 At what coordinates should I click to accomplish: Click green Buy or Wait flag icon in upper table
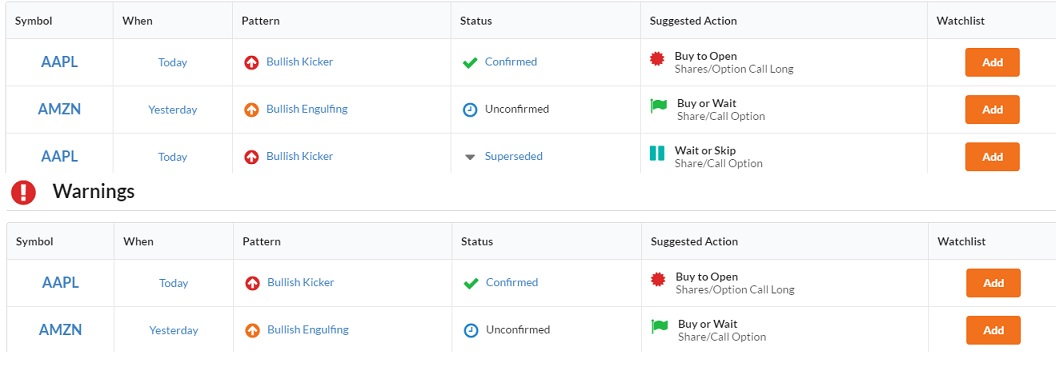click(659, 106)
